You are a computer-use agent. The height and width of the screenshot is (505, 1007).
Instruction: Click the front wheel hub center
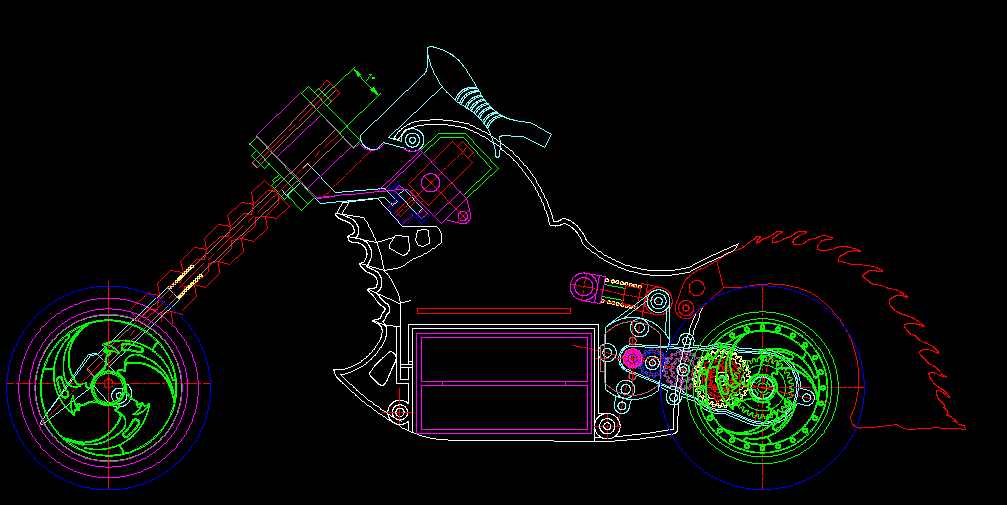click(108, 384)
